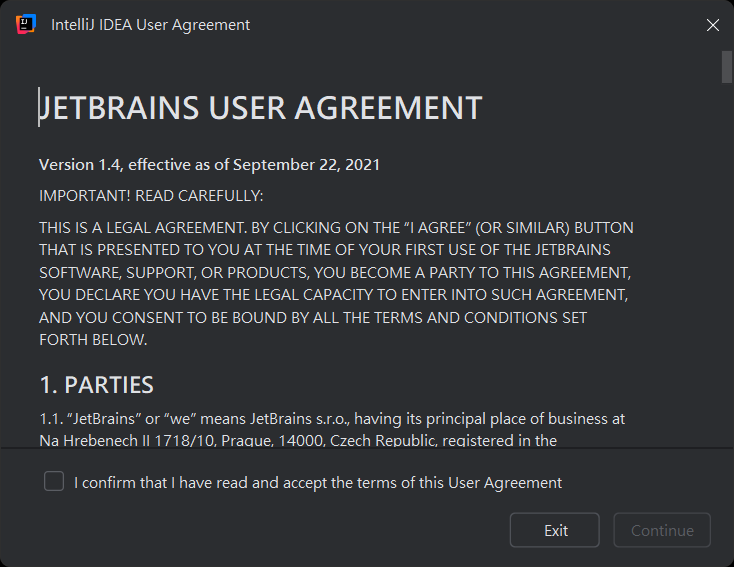Viewport: 734px width, 567px height.
Task: Click the IMPORTANT! READ CAREFULLY line
Action: pyautogui.click(x=151, y=196)
